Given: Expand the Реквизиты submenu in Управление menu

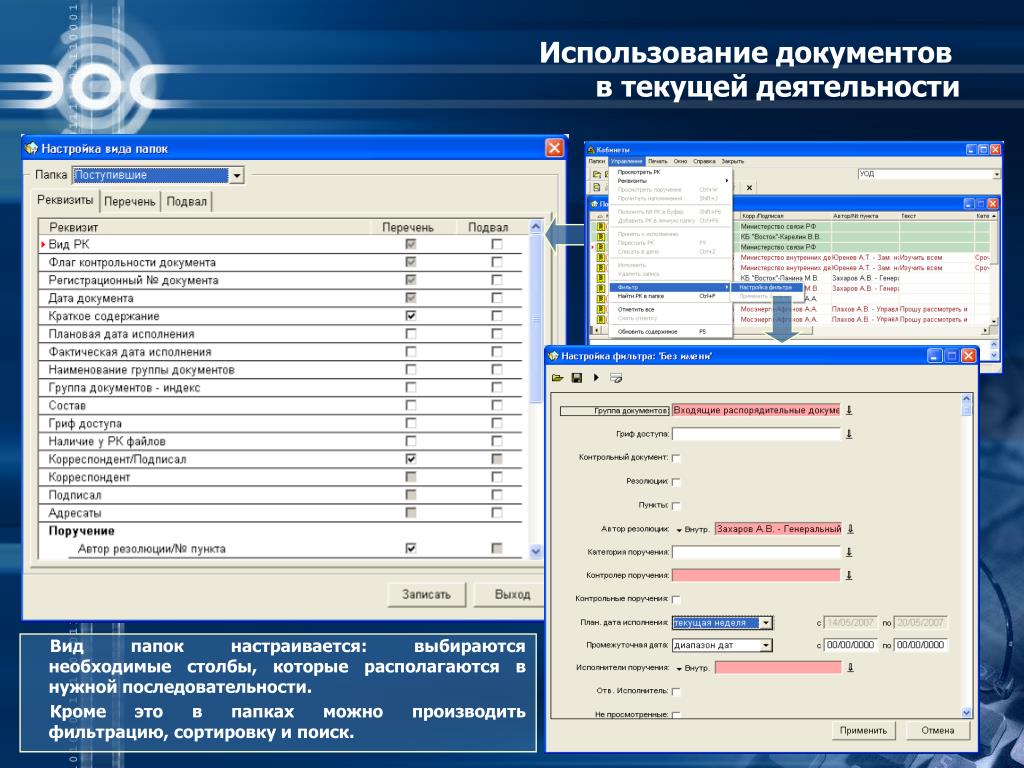Looking at the screenshot, I should point(670,181).
